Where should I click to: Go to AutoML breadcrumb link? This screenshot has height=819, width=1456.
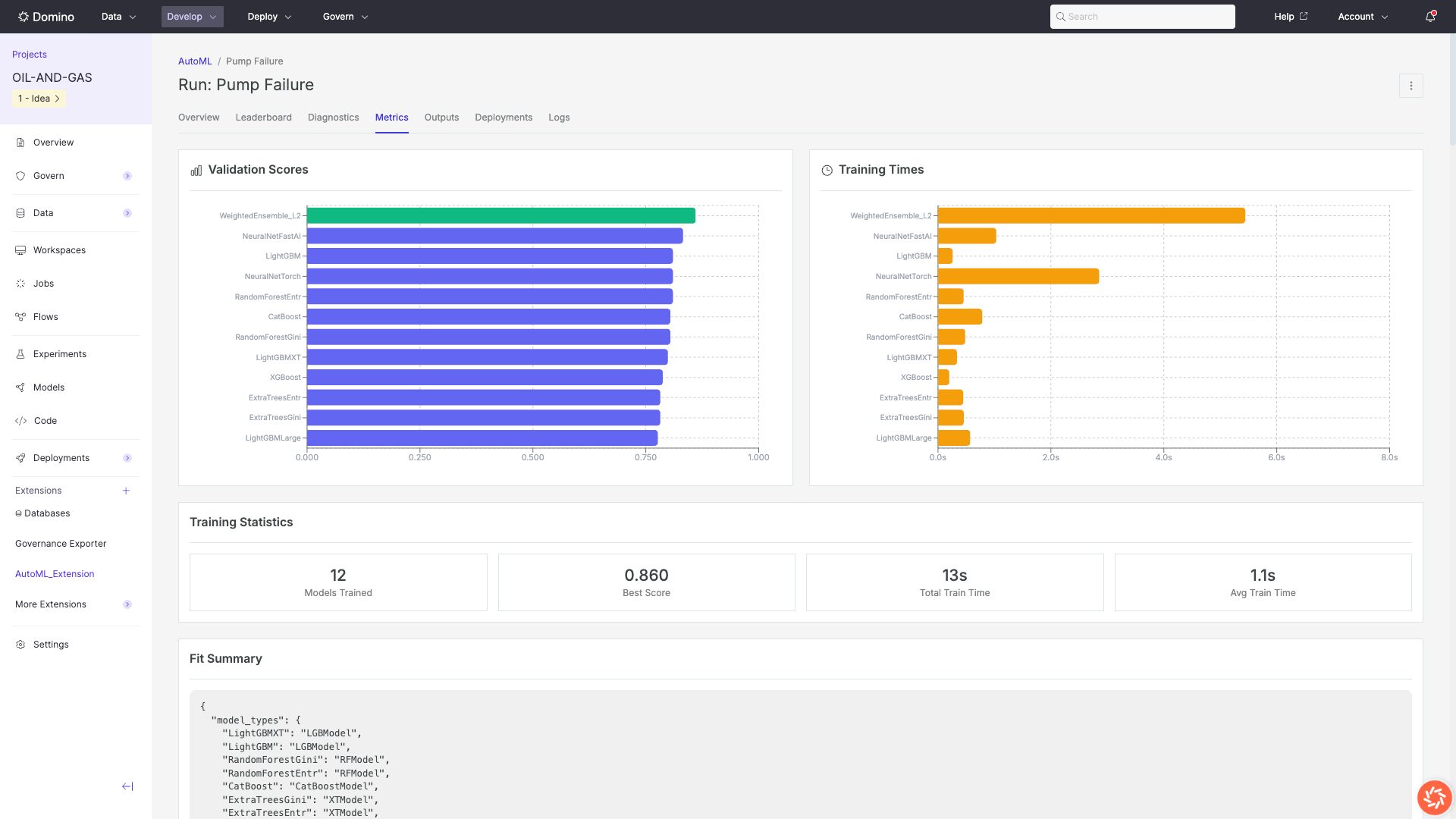195,61
